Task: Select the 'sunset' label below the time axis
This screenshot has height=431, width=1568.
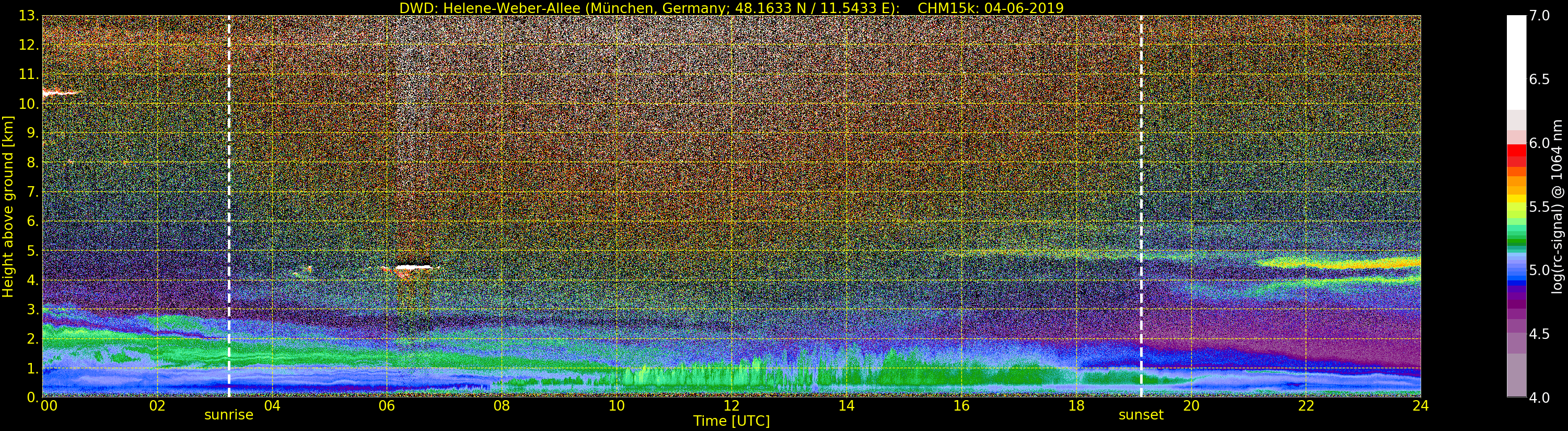Action: pyautogui.click(x=1141, y=415)
